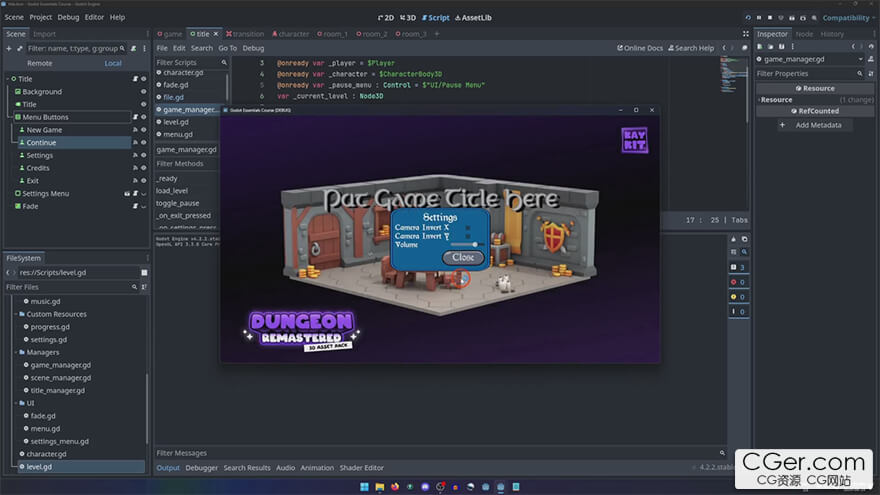The image size is (880, 495).
Task: Open File Explorer in Windows taskbar
Action: click(x=380, y=487)
